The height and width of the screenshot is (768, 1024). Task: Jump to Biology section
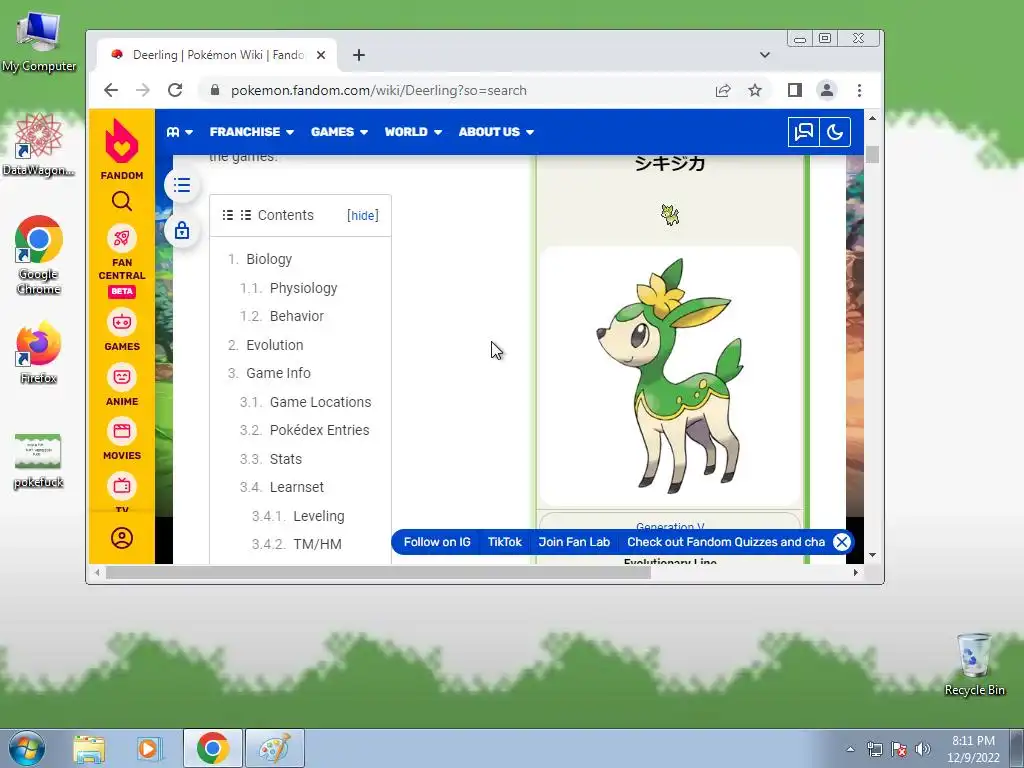tap(268, 259)
